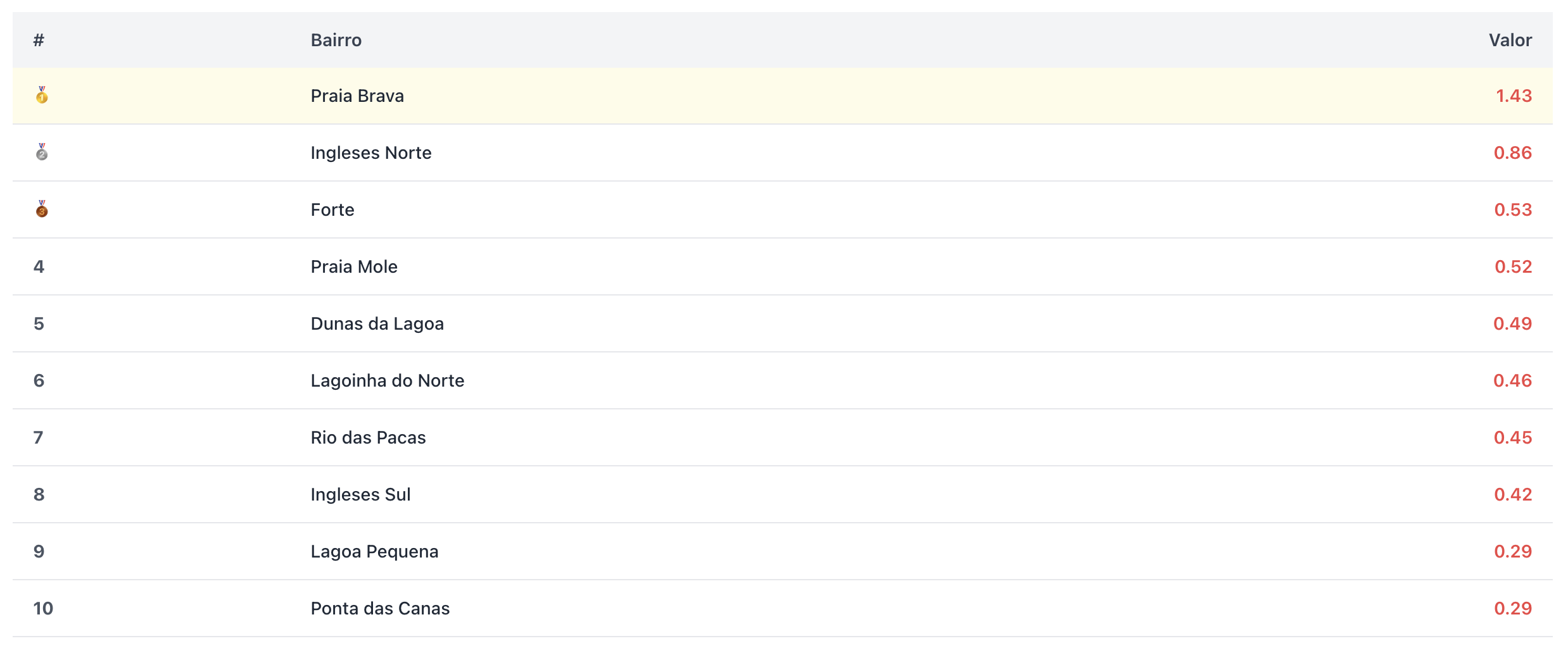Select the Ingleses Sul neighborhood

[360, 495]
